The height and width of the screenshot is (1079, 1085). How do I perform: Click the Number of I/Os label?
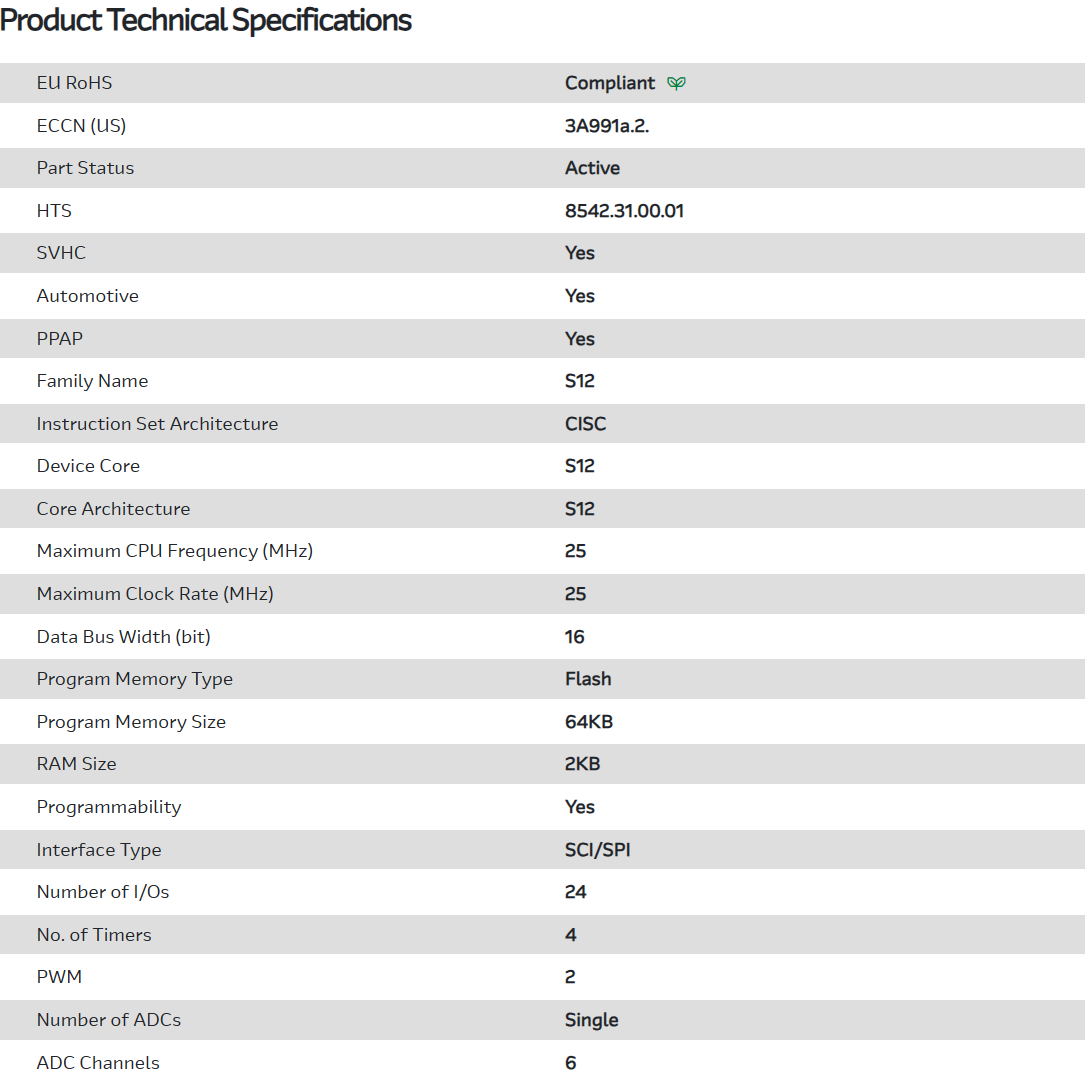[x=102, y=892]
